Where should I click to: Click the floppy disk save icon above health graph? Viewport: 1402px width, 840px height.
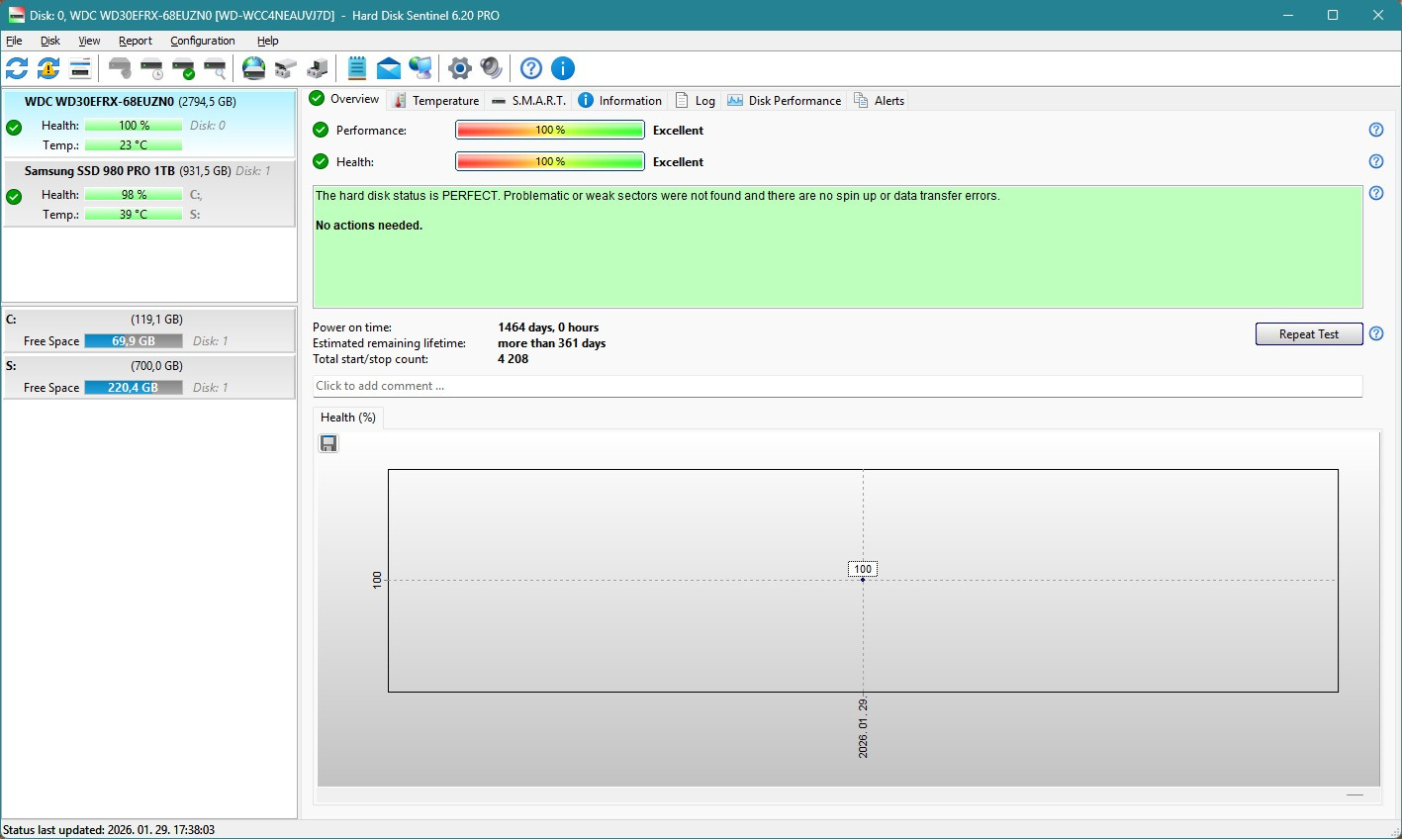[328, 443]
